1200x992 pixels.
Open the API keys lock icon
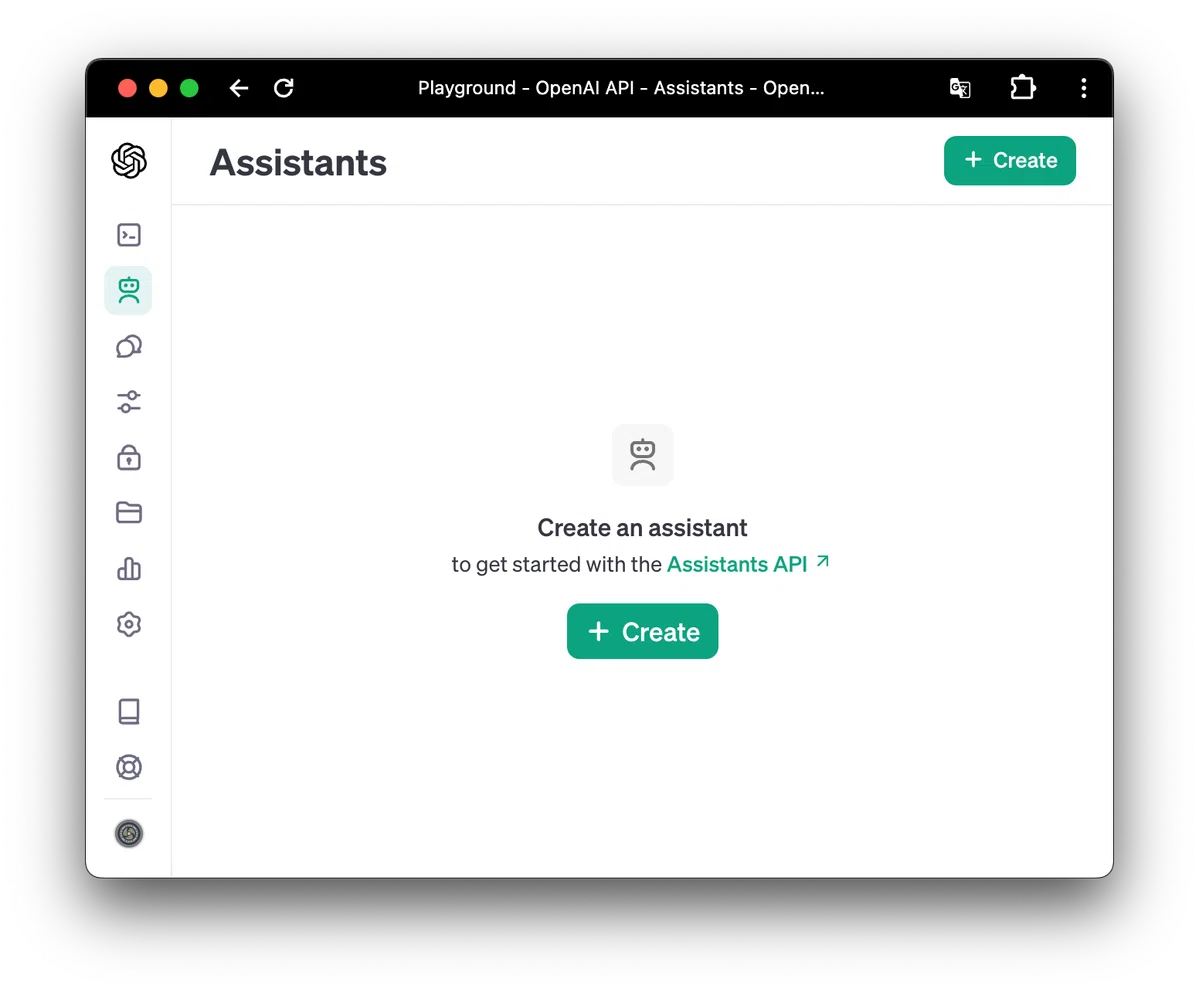(129, 457)
